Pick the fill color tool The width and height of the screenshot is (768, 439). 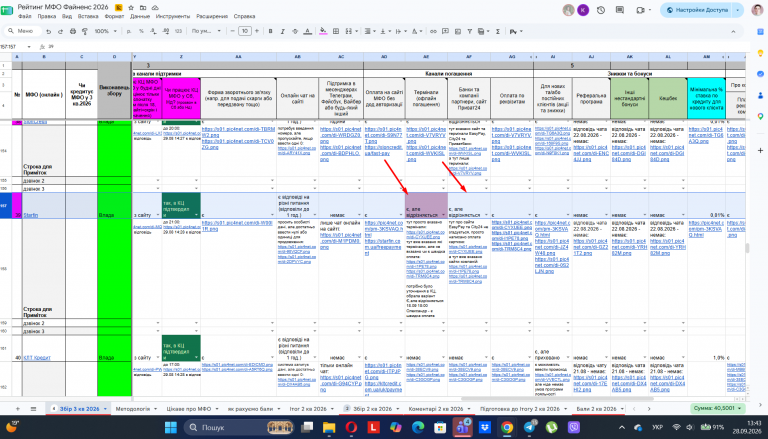coord(323,31)
